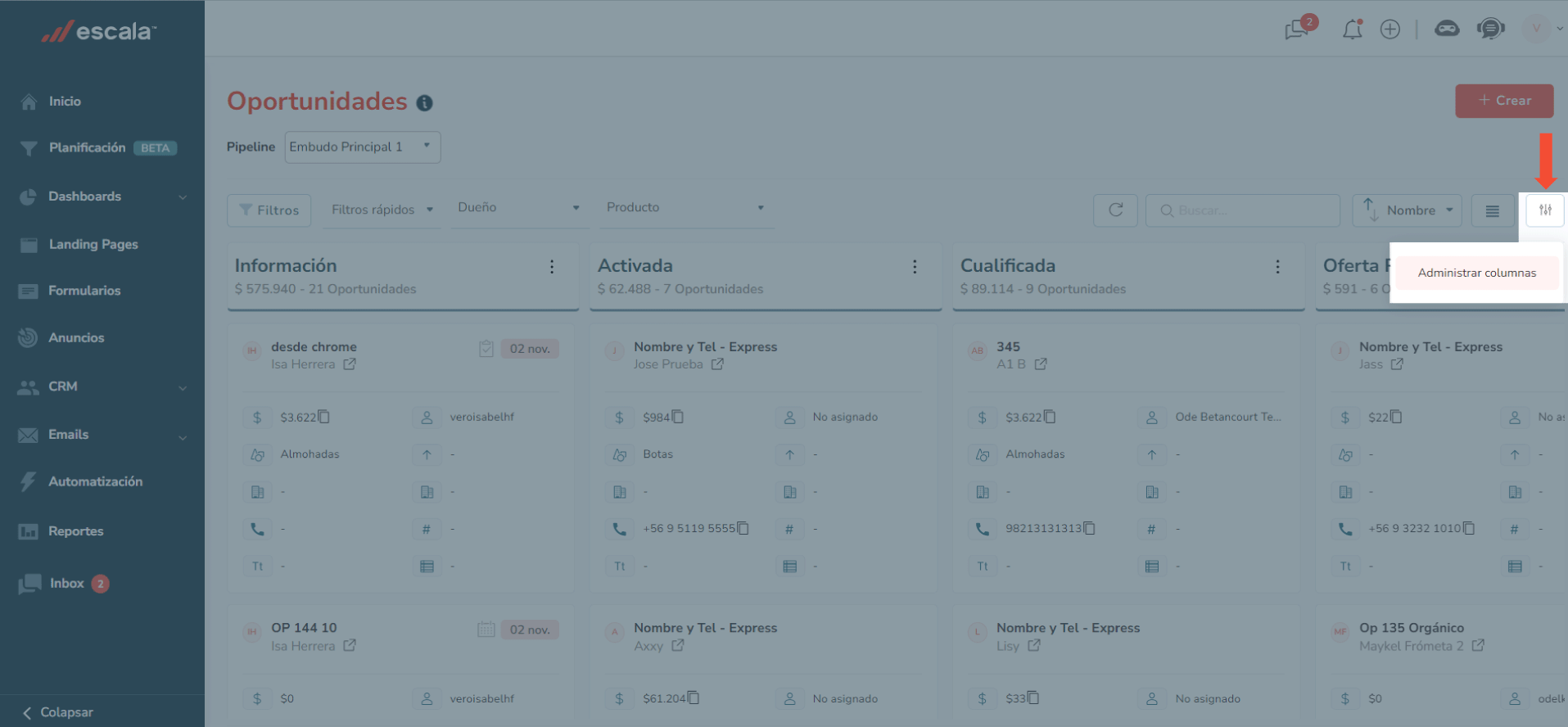Screen dimensions: 1568x727
Task: Click the plus circle quick-add icon
Action: click(x=1390, y=29)
